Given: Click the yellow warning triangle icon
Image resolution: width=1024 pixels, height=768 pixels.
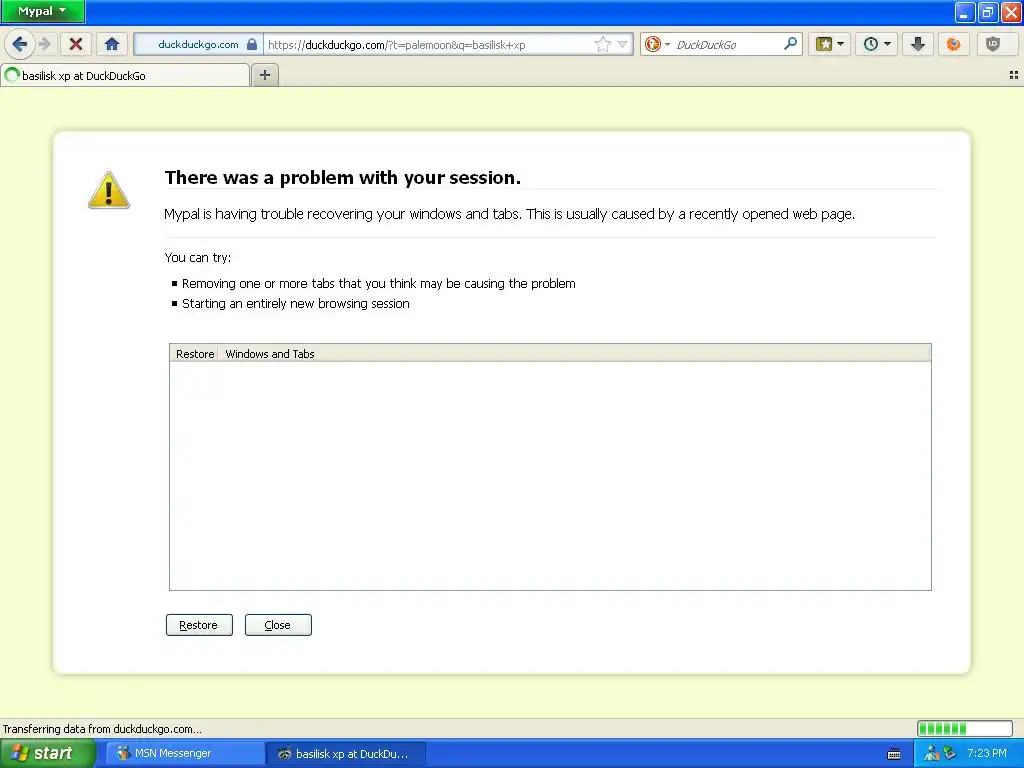Looking at the screenshot, I should click(x=109, y=190).
